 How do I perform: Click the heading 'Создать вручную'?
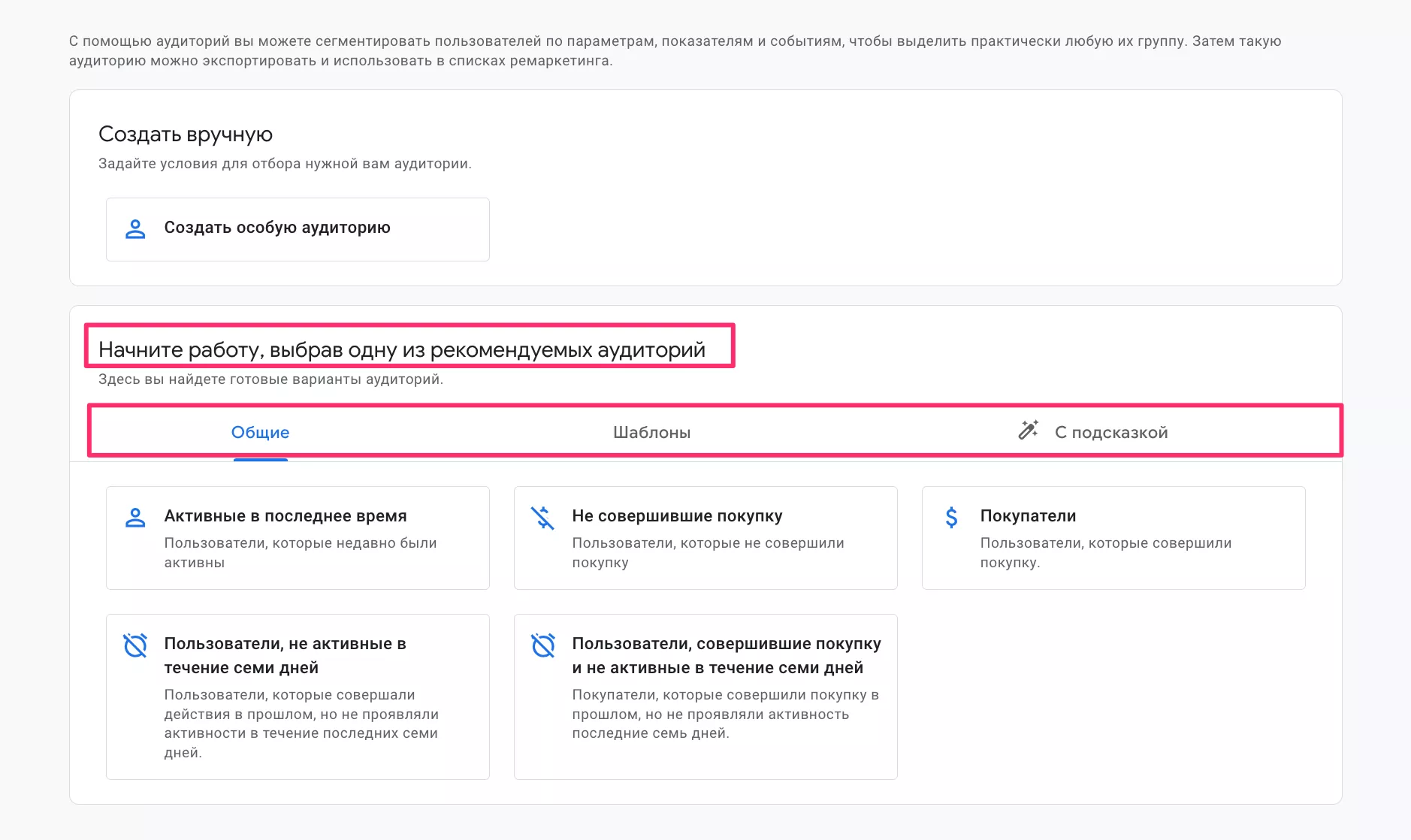(x=185, y=134)
